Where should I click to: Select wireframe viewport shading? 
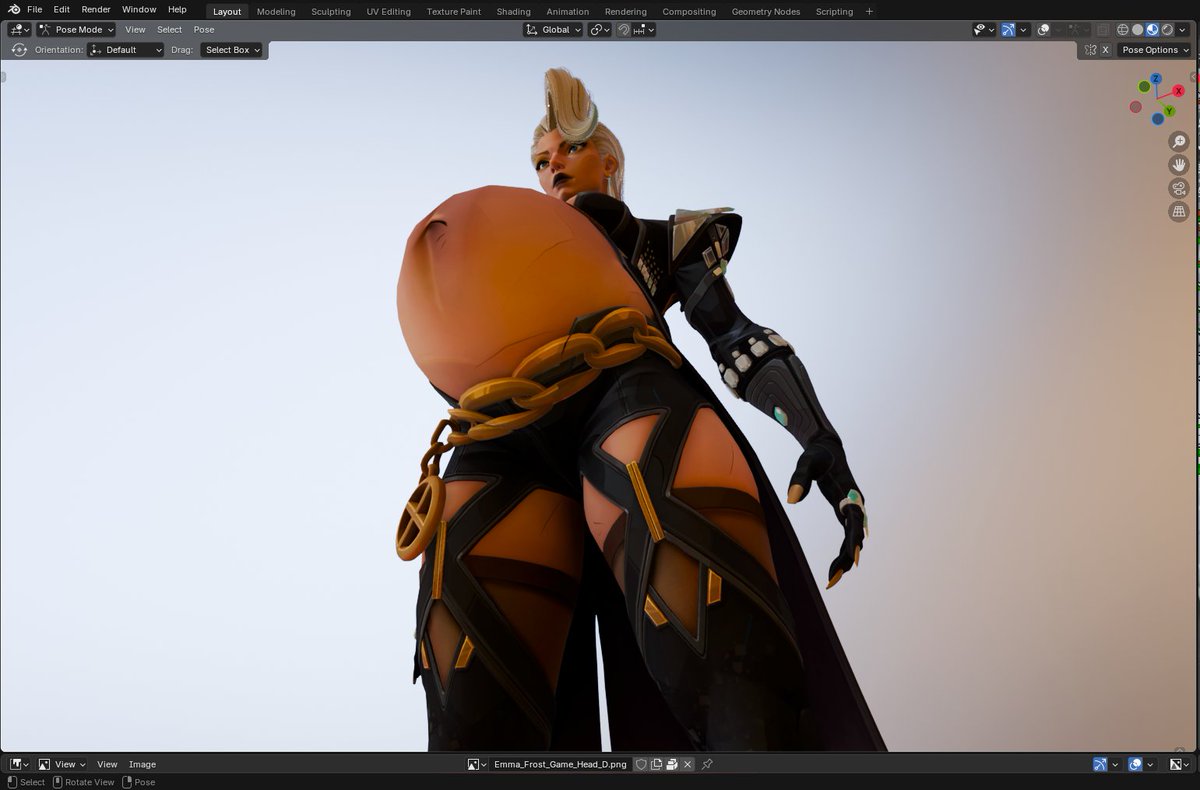point(1123,30)
